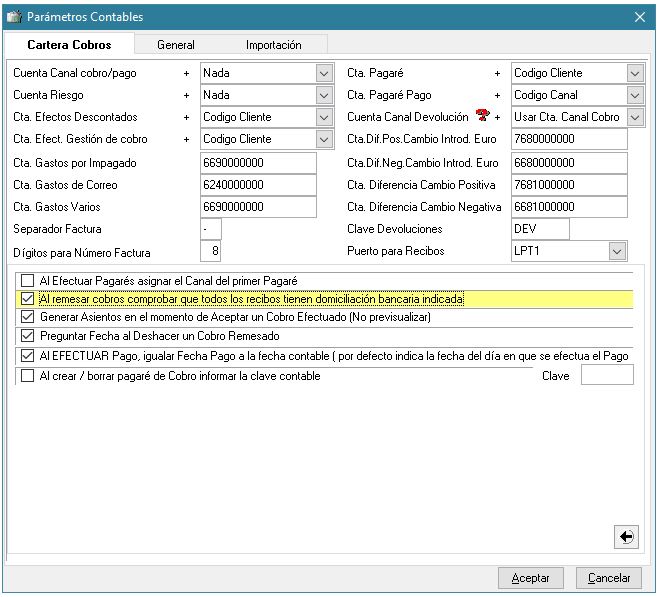
Task: Click Cta.Dif.Neg.Cambio Introd. Euro field
Action: click(x=569, y=163)
